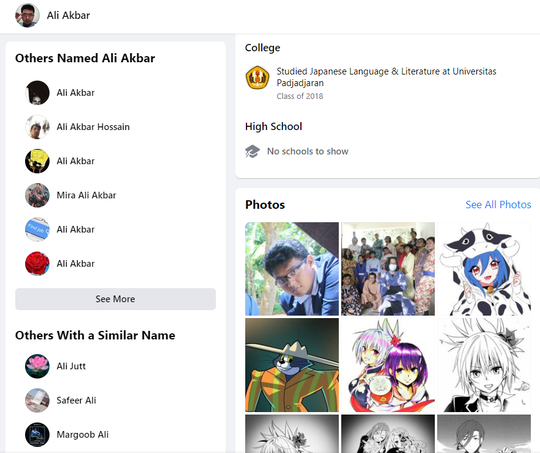The width and height of the screenshot is (540, 453).
Task: Open the black-and-white anime sketch photo
Action: [x=484, y=365]
